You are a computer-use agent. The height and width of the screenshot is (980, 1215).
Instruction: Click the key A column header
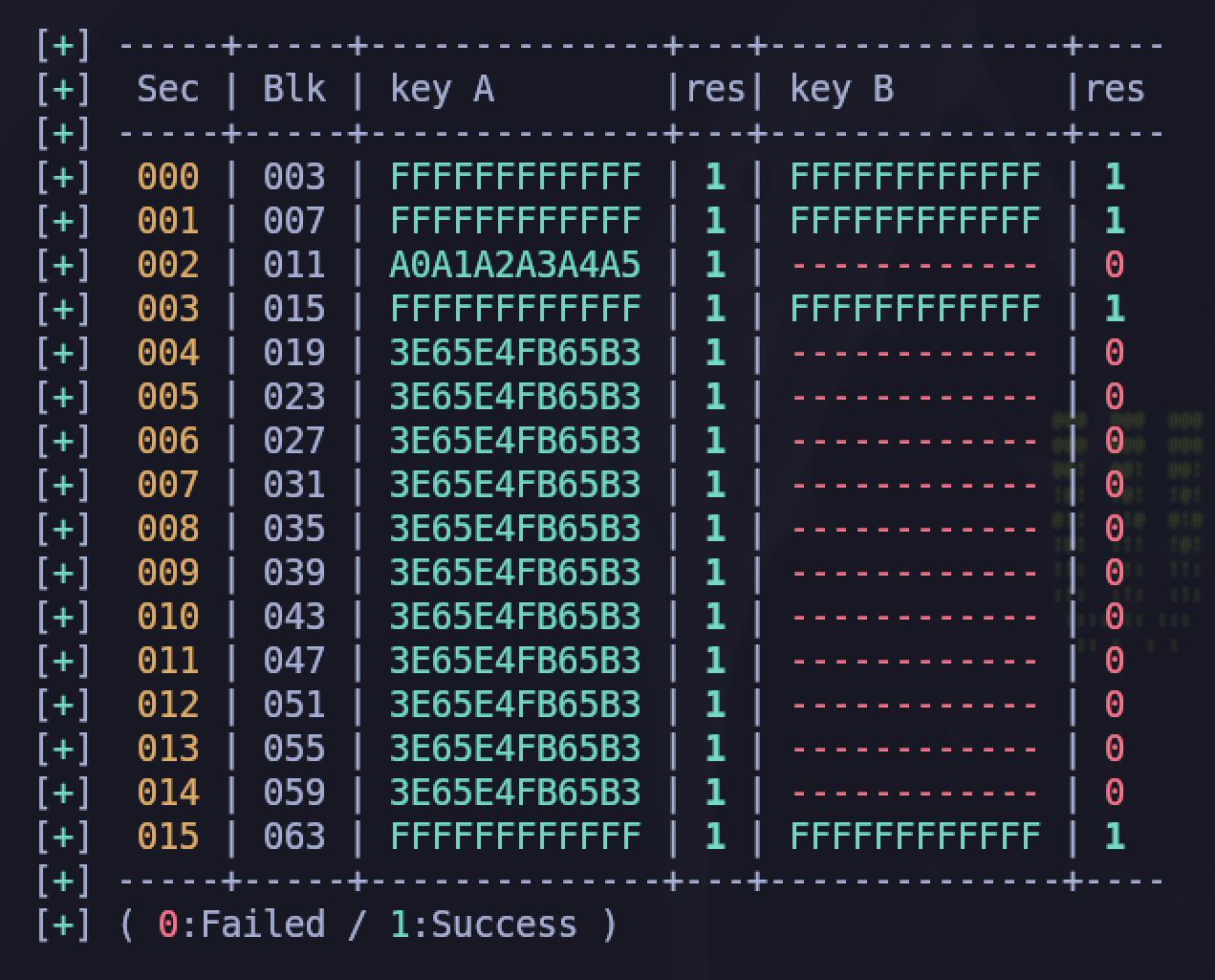click(442, 89)
